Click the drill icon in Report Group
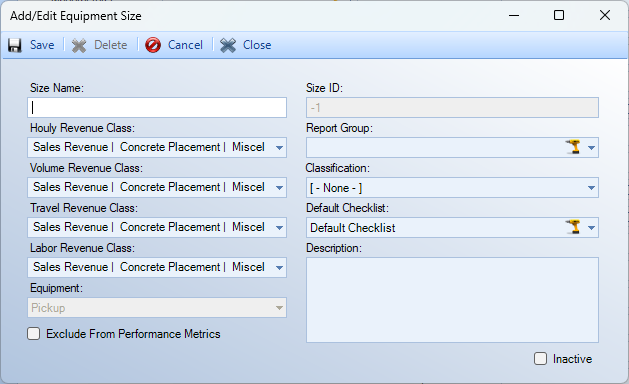This screenshot has width=629, height=384. [x=574, y=147]
